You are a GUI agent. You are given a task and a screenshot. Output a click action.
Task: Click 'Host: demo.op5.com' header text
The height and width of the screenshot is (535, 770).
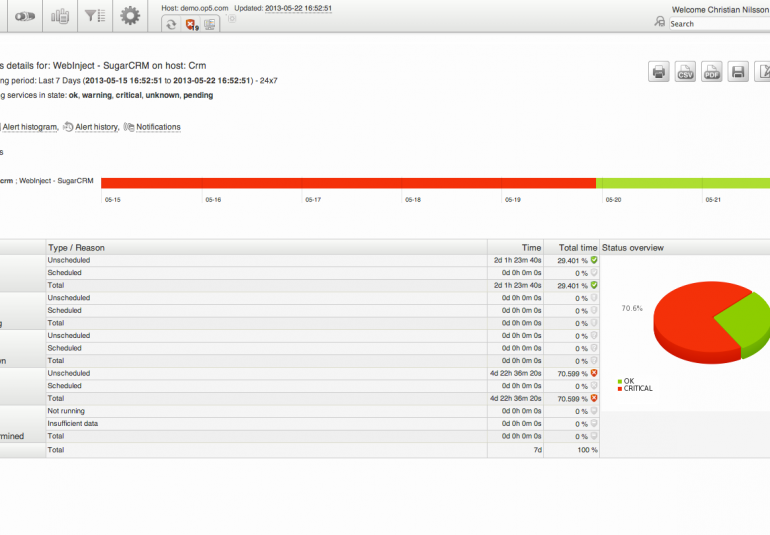[195, 8]
